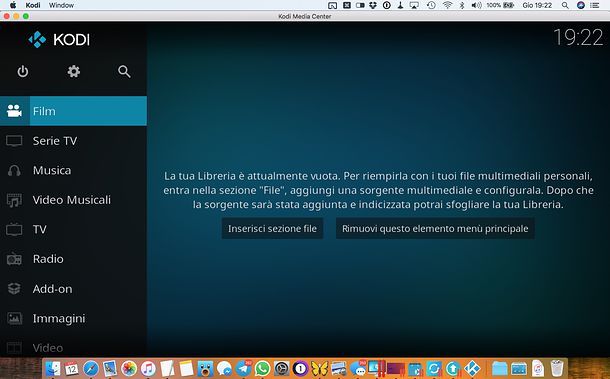This screenshot has width=610, height=379.
Task: Click the Kodi clock showing 19:22
Action: point(578,37)
